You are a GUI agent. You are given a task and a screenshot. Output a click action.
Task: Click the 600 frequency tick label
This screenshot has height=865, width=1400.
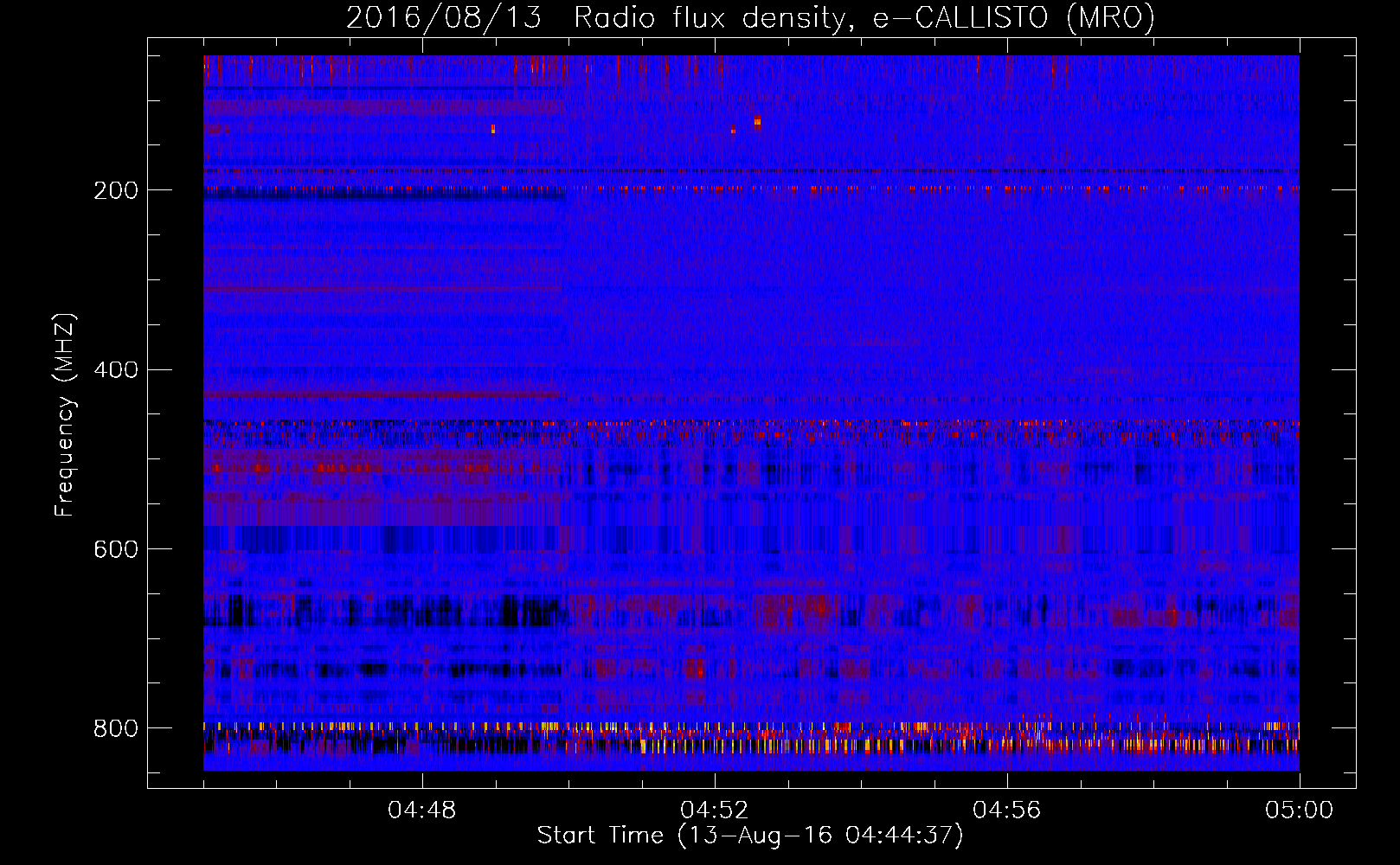116,550
